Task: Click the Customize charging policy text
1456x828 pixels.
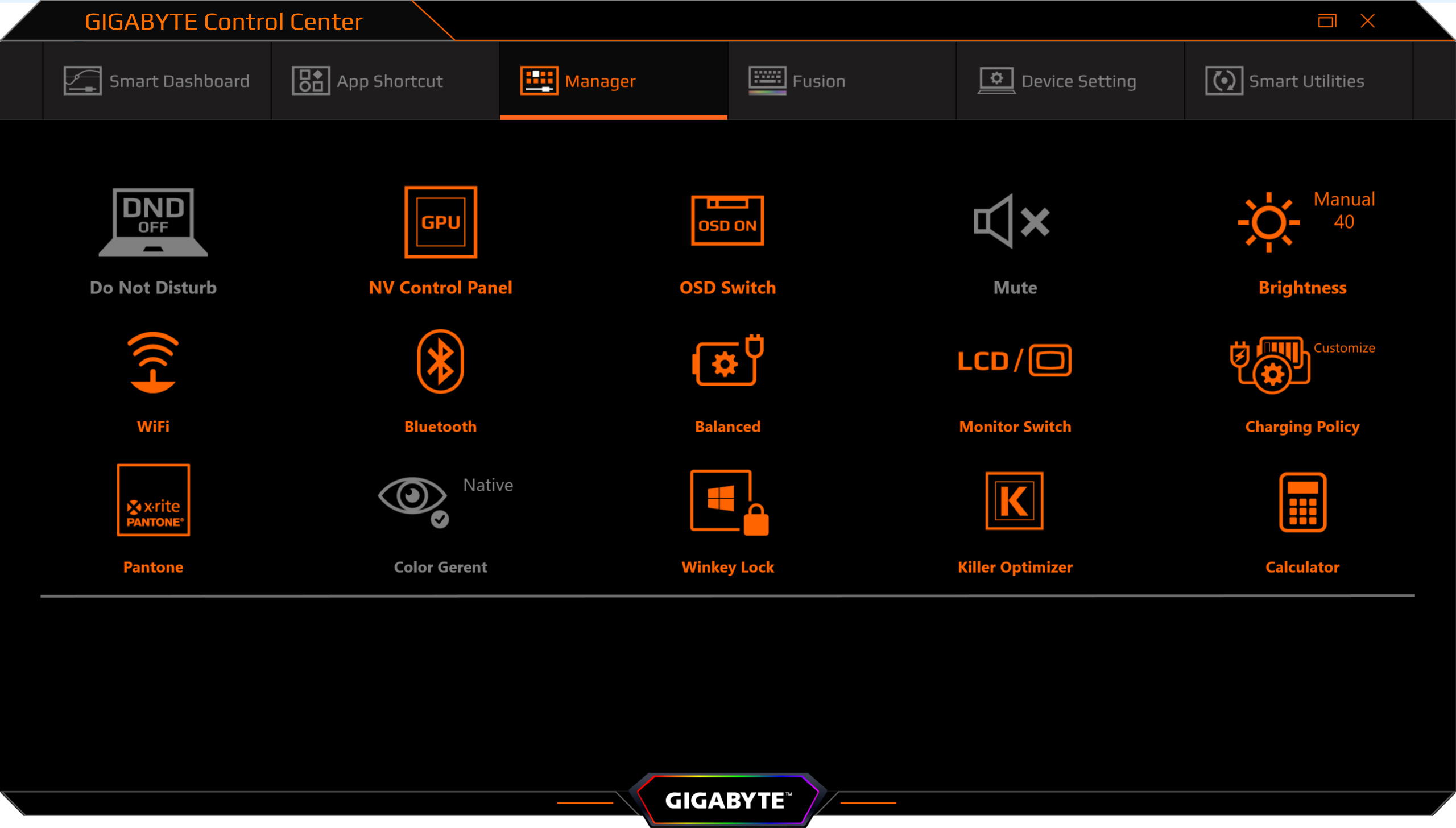Action: pos(1345,348)
